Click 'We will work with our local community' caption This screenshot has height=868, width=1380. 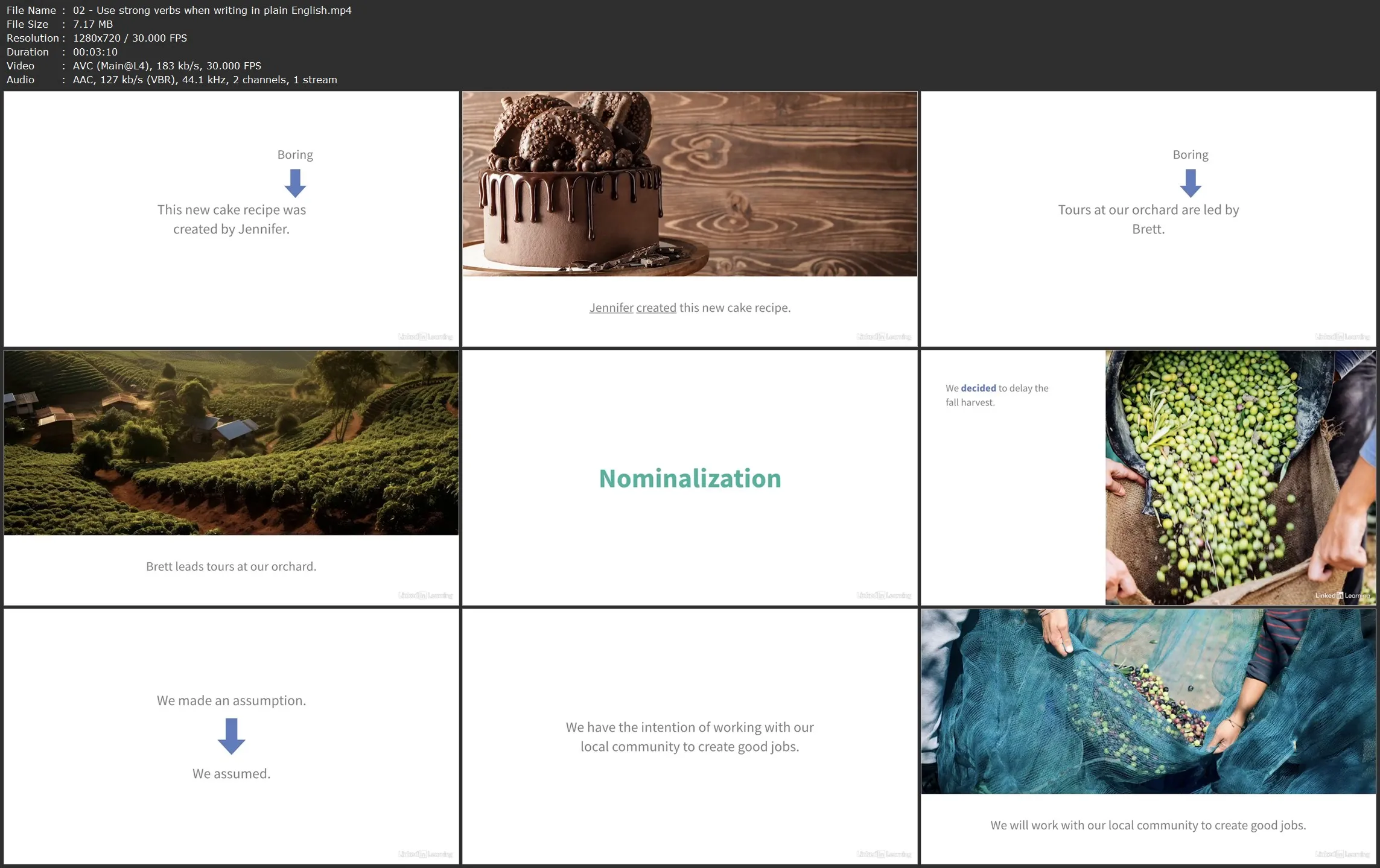tap(1148, 825)
